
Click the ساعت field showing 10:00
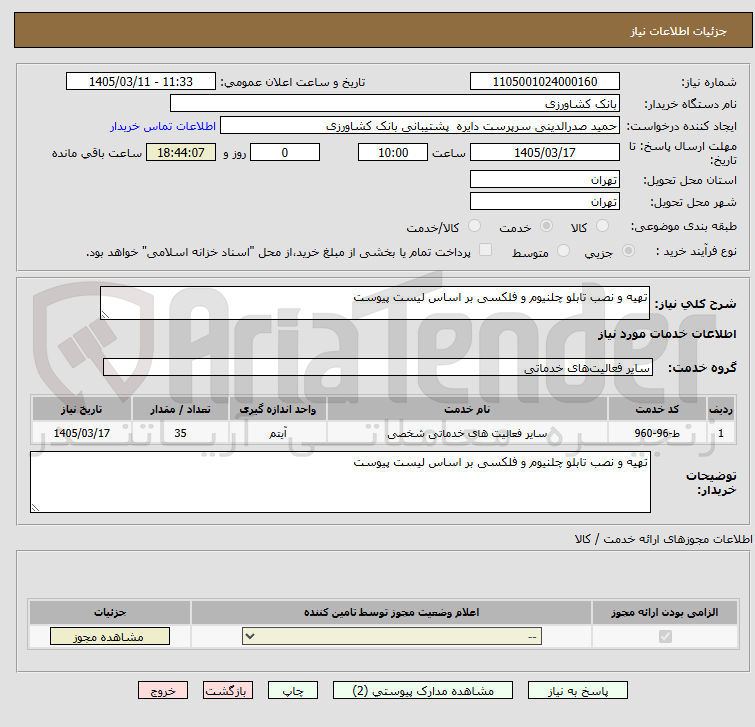(x=393, y=153)
